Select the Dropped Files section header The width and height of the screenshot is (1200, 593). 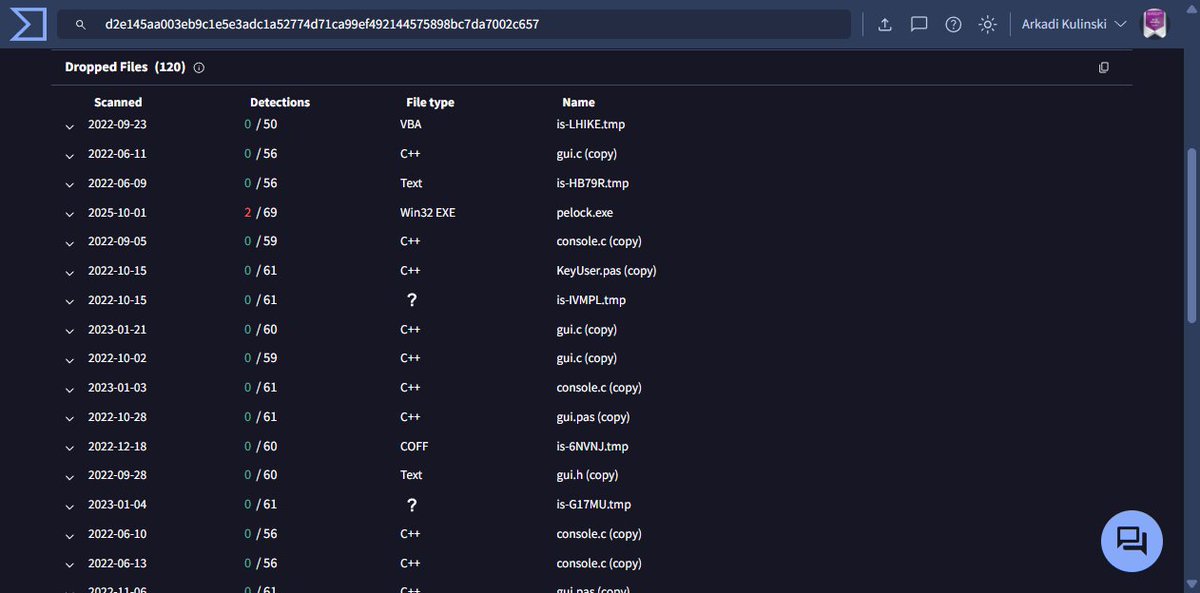pos(106,66)
